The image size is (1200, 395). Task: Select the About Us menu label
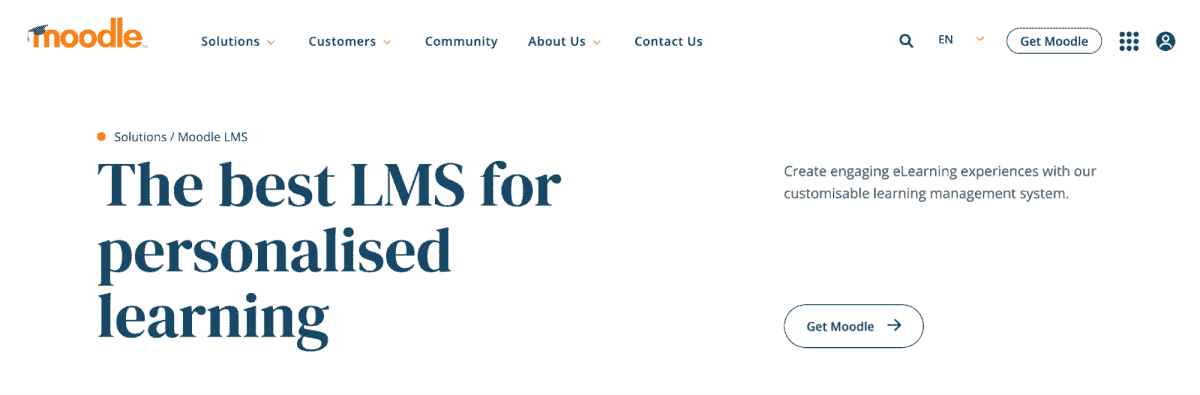click(557, 41)
